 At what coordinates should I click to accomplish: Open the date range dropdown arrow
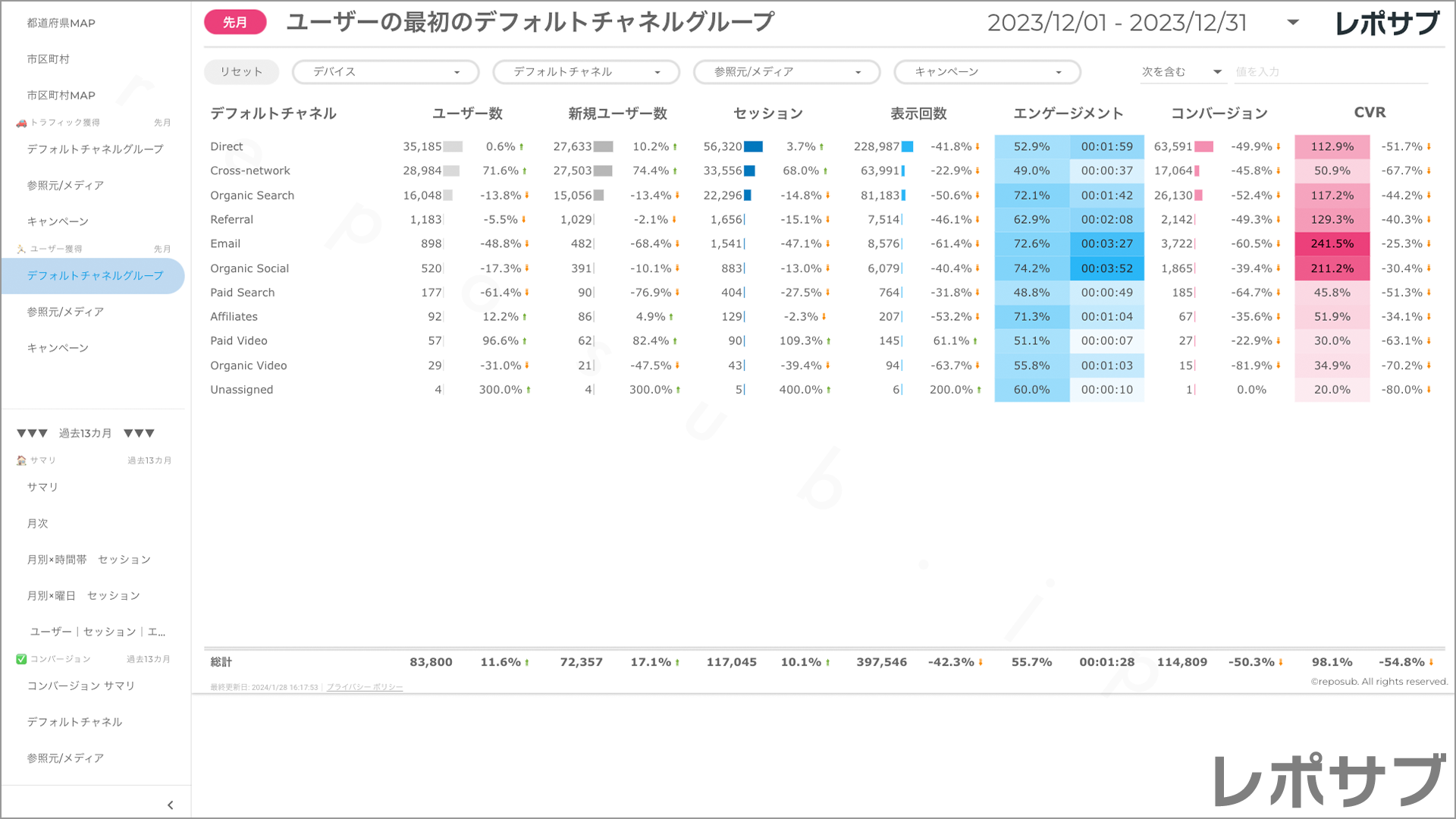pos(1293,23)
